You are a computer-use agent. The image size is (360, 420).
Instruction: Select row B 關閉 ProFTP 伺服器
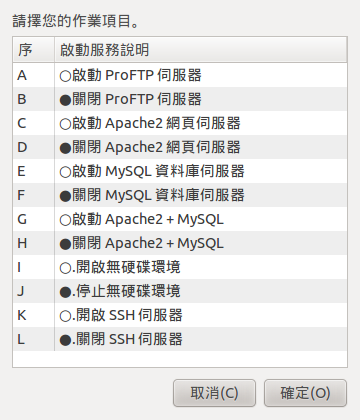coord(180,99)
